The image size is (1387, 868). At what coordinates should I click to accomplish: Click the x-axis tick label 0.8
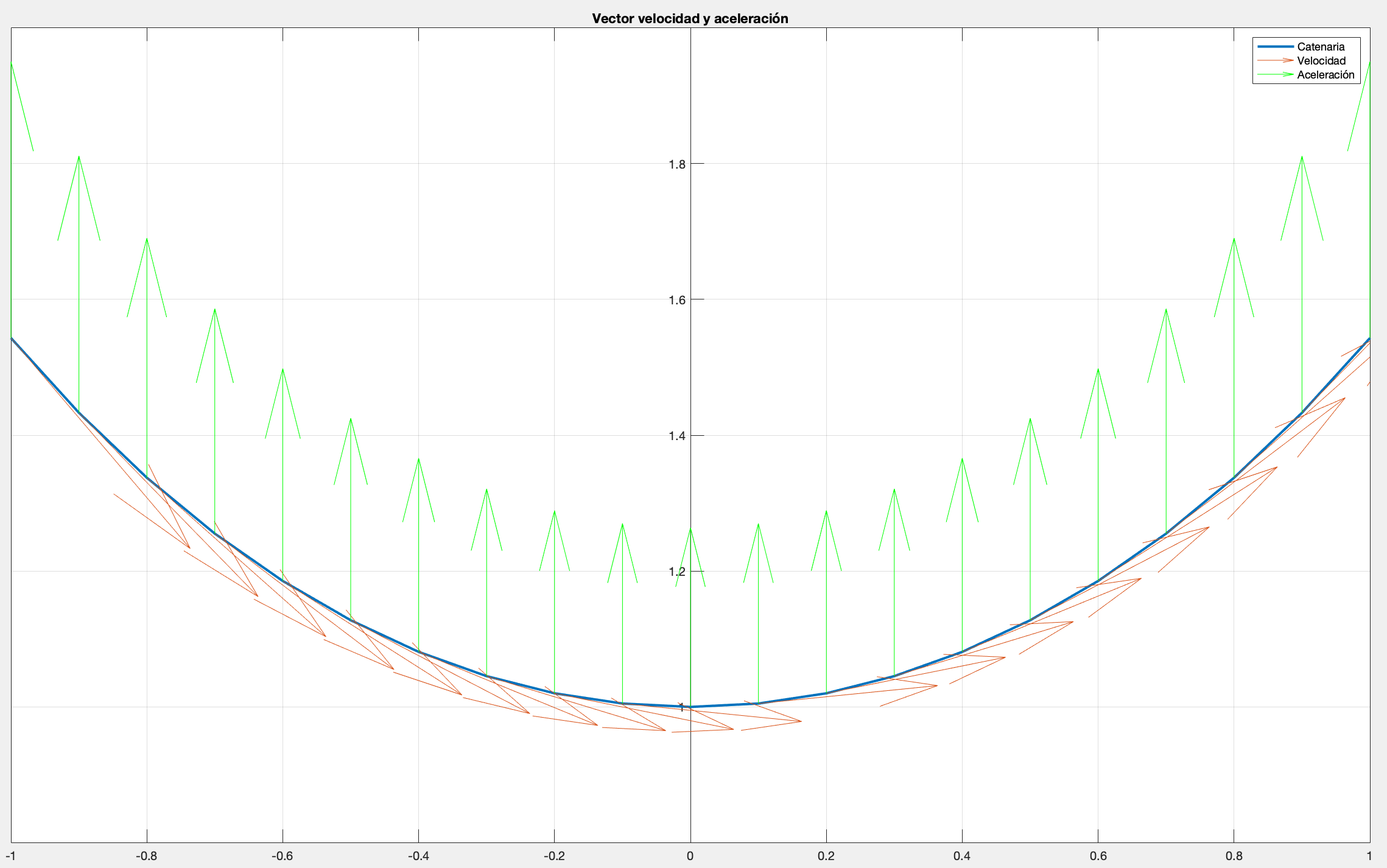point(1234,856)
